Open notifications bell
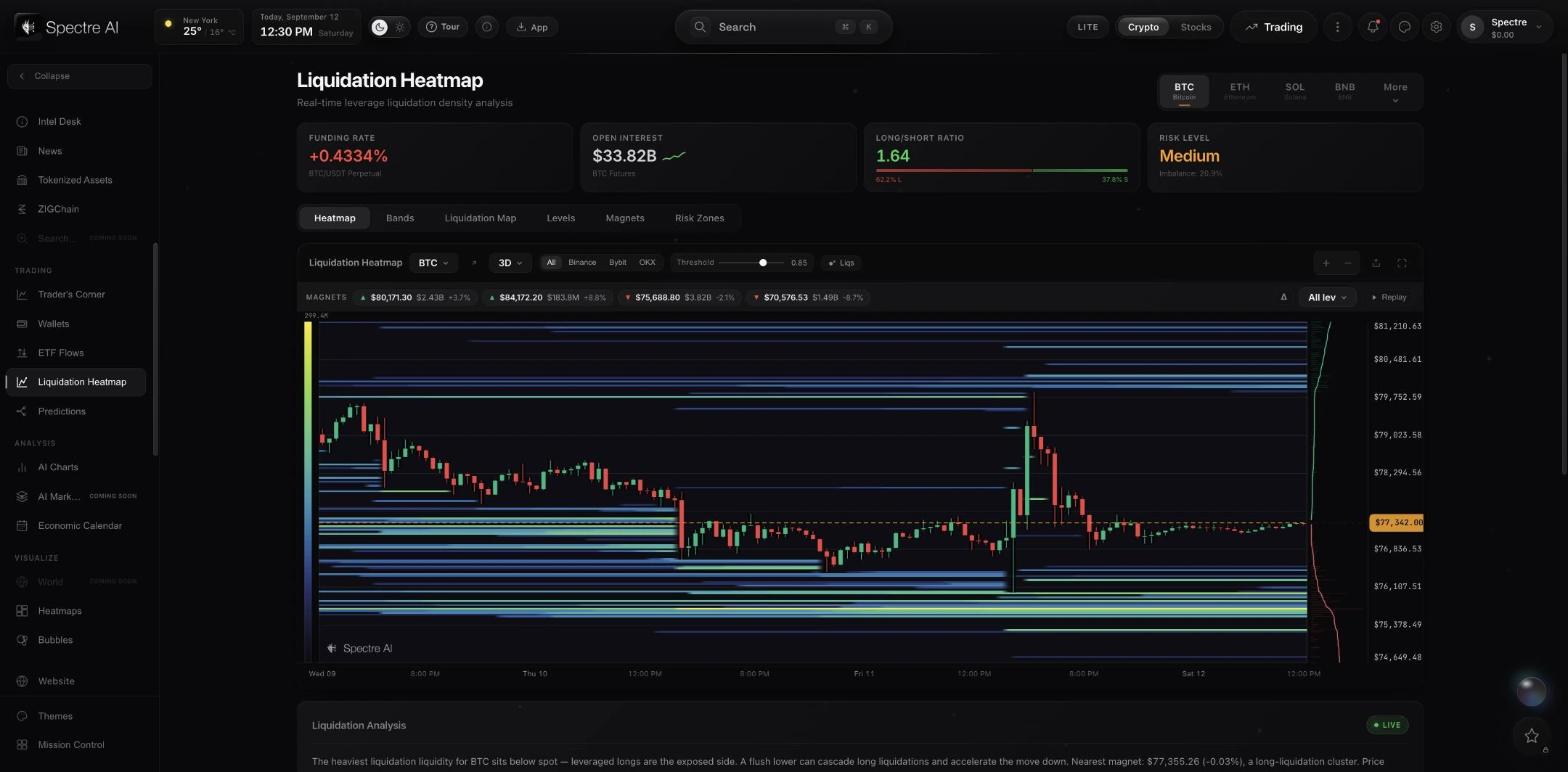Screen dimensions: 1568x772 1372,27
